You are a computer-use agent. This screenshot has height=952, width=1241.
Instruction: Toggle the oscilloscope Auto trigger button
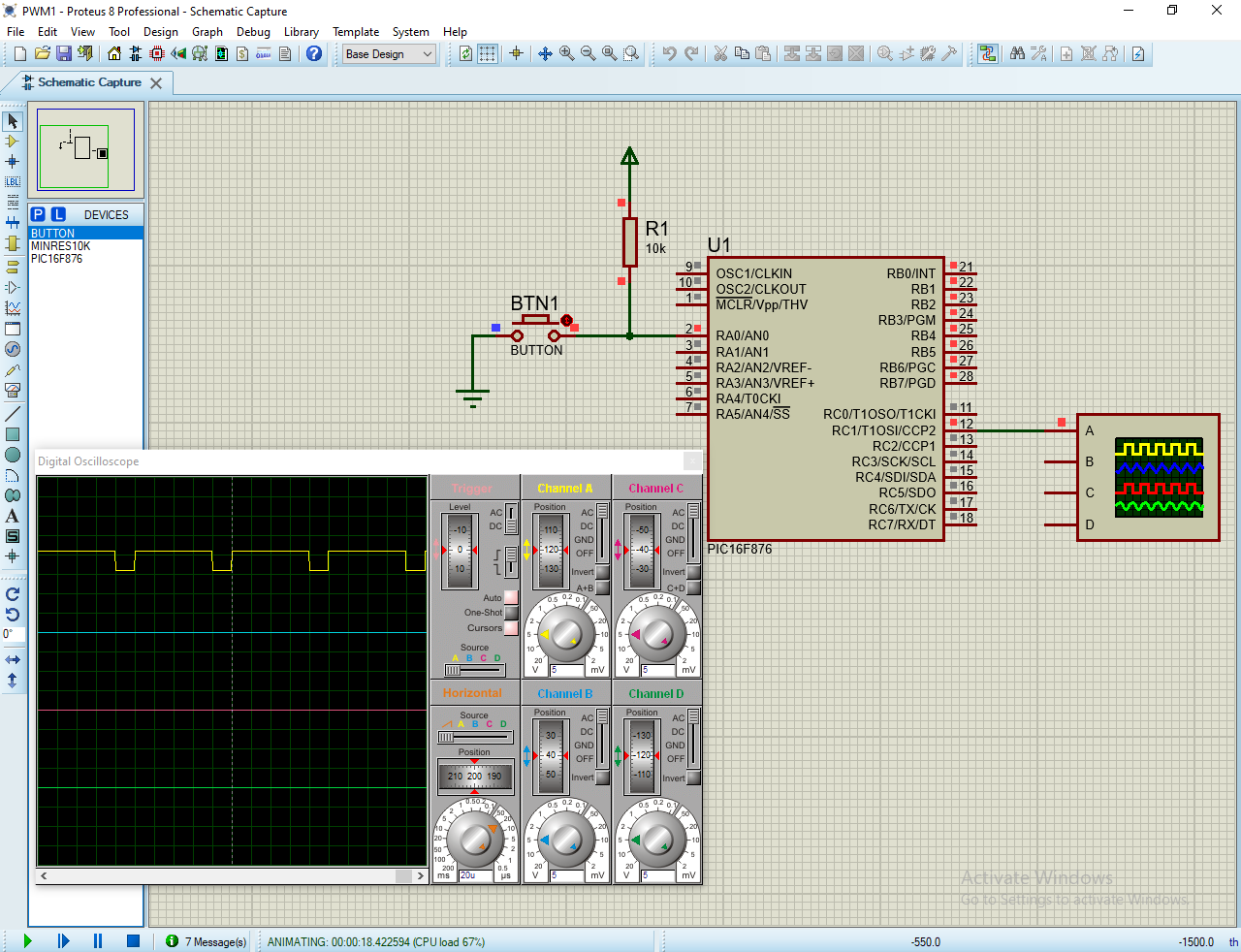[x=511, y=597]
